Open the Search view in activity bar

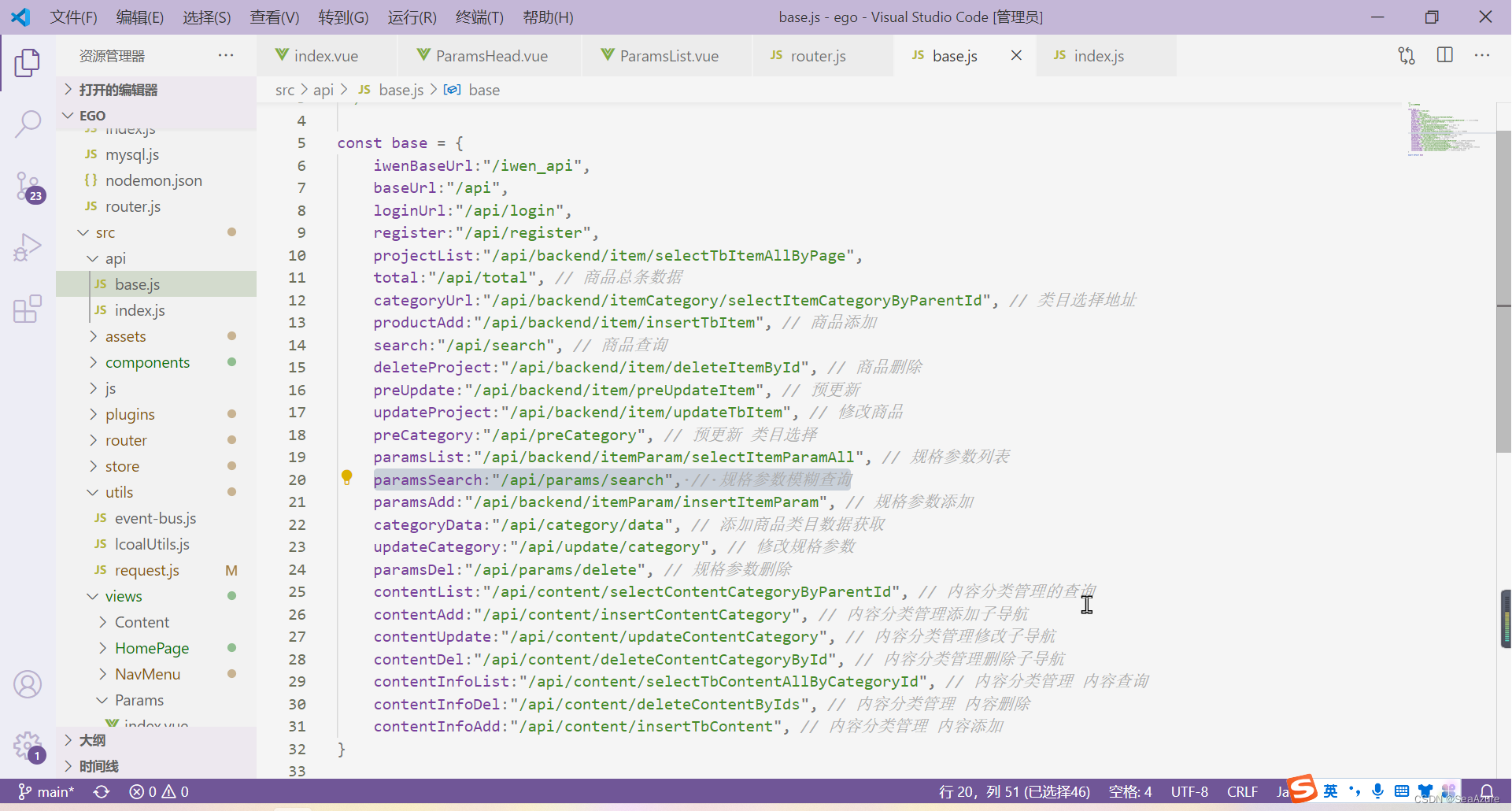28,124
